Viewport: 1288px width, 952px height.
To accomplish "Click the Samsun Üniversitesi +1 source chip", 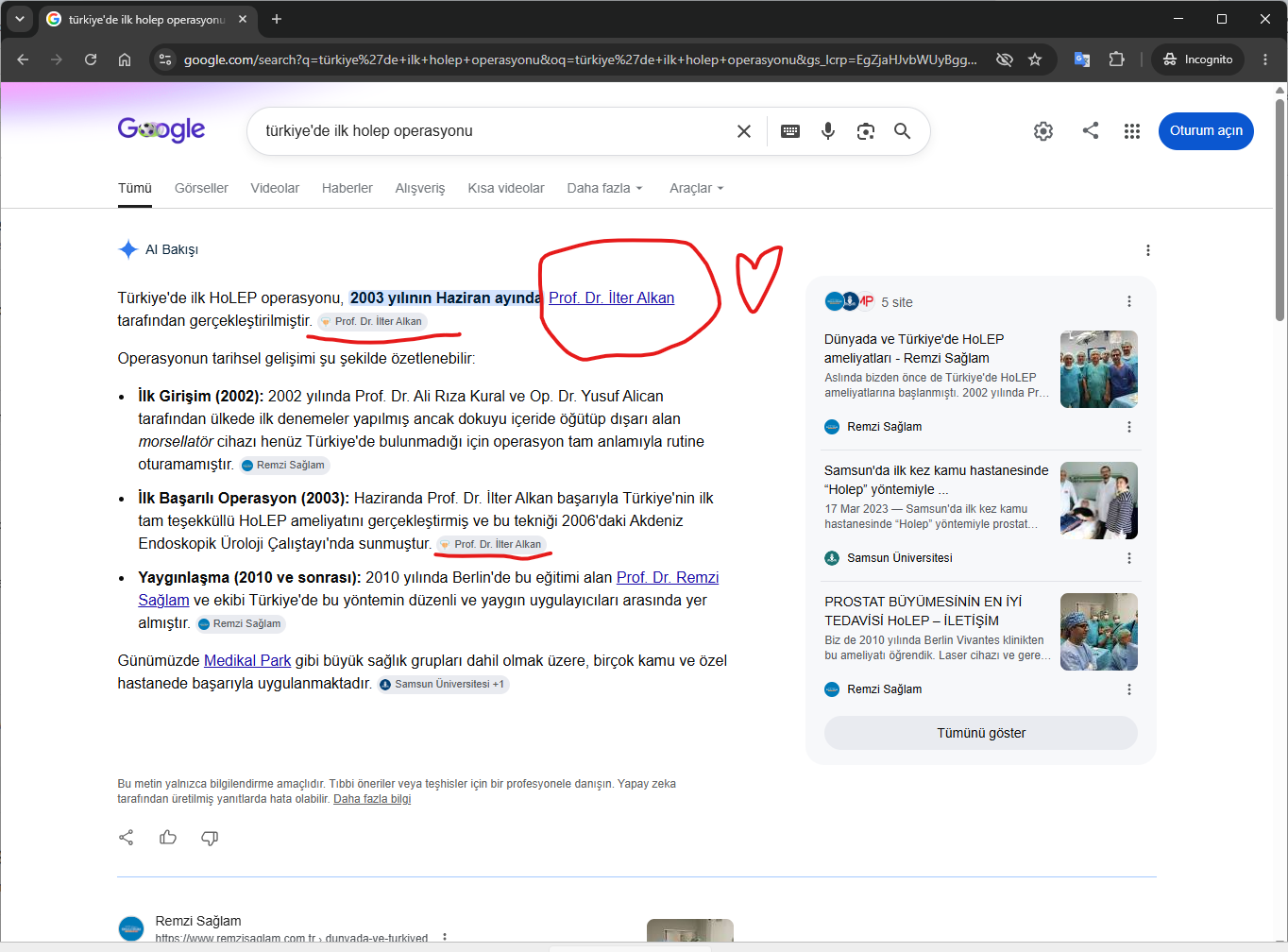I will [443, 684].
